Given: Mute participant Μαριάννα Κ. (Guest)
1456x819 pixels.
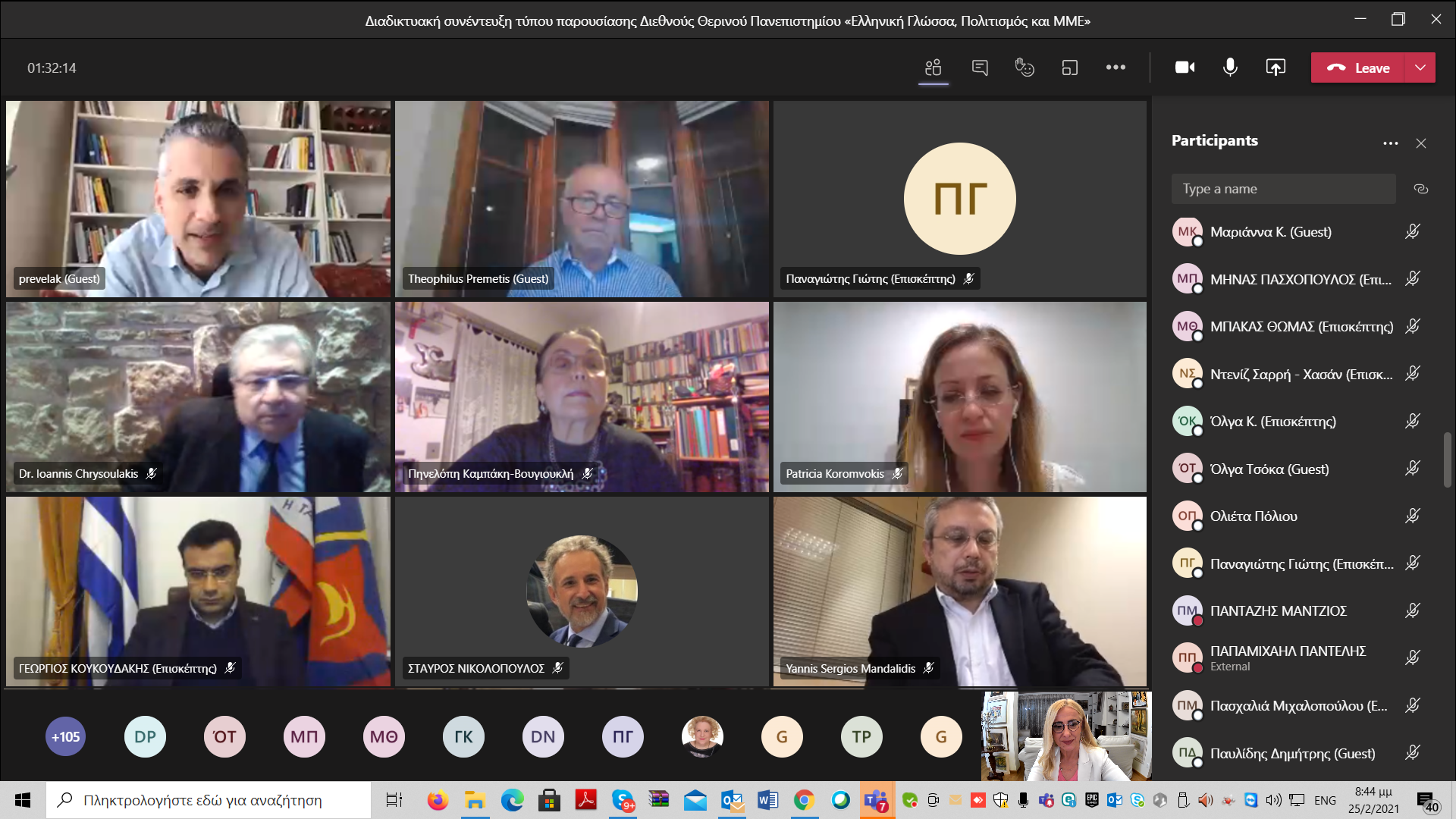Looking at the screenshot, I should [1412, 231].
